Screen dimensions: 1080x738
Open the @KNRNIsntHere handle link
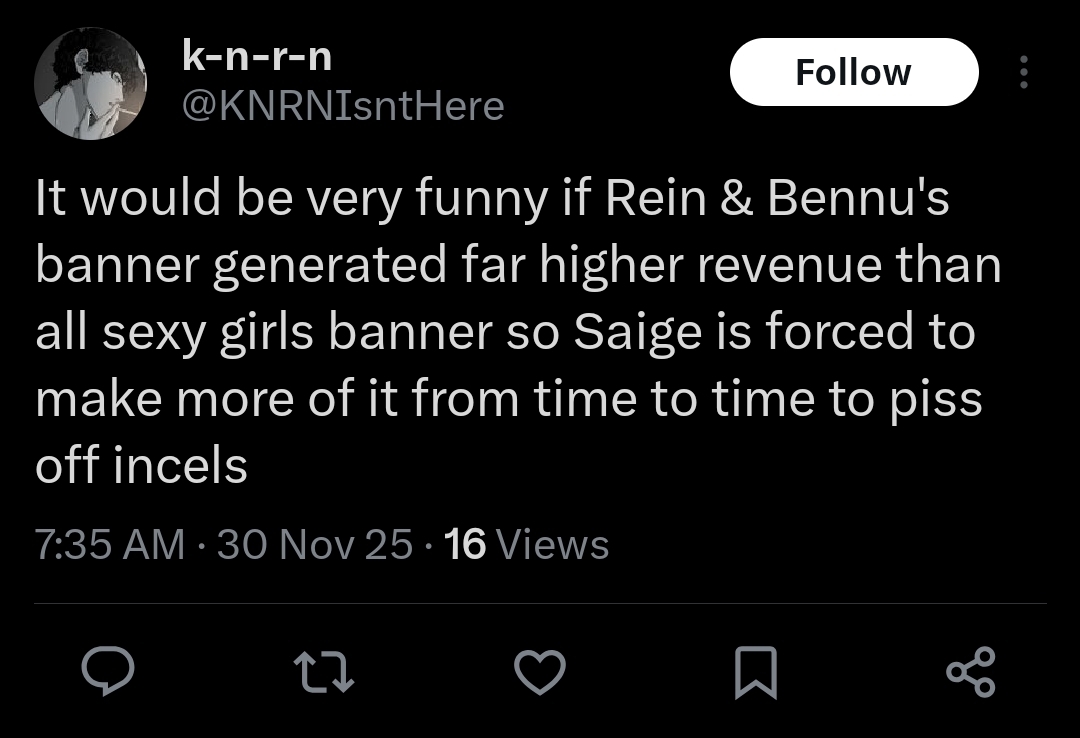(340, 105)
